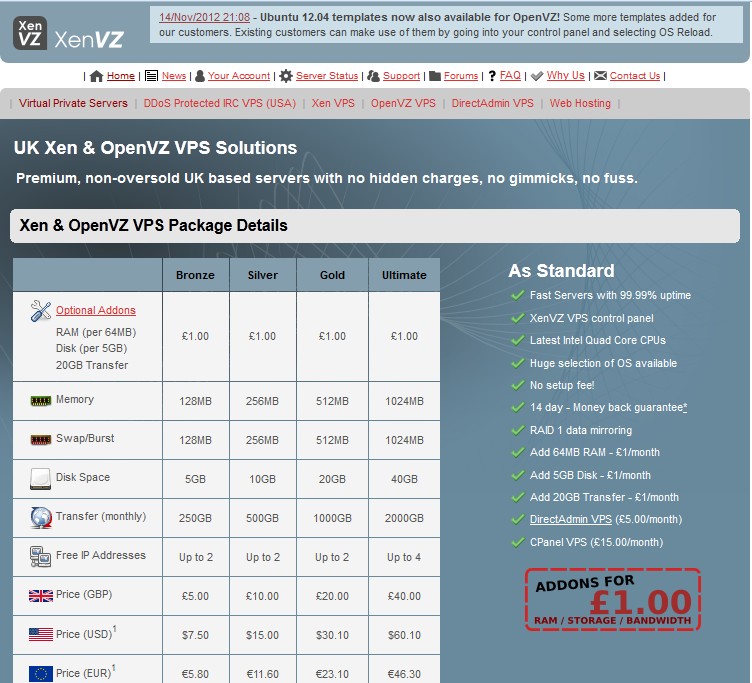The width and height of the screenshot is (752, 683).
Task: Open the Optional Addons link
Action: 96,310
